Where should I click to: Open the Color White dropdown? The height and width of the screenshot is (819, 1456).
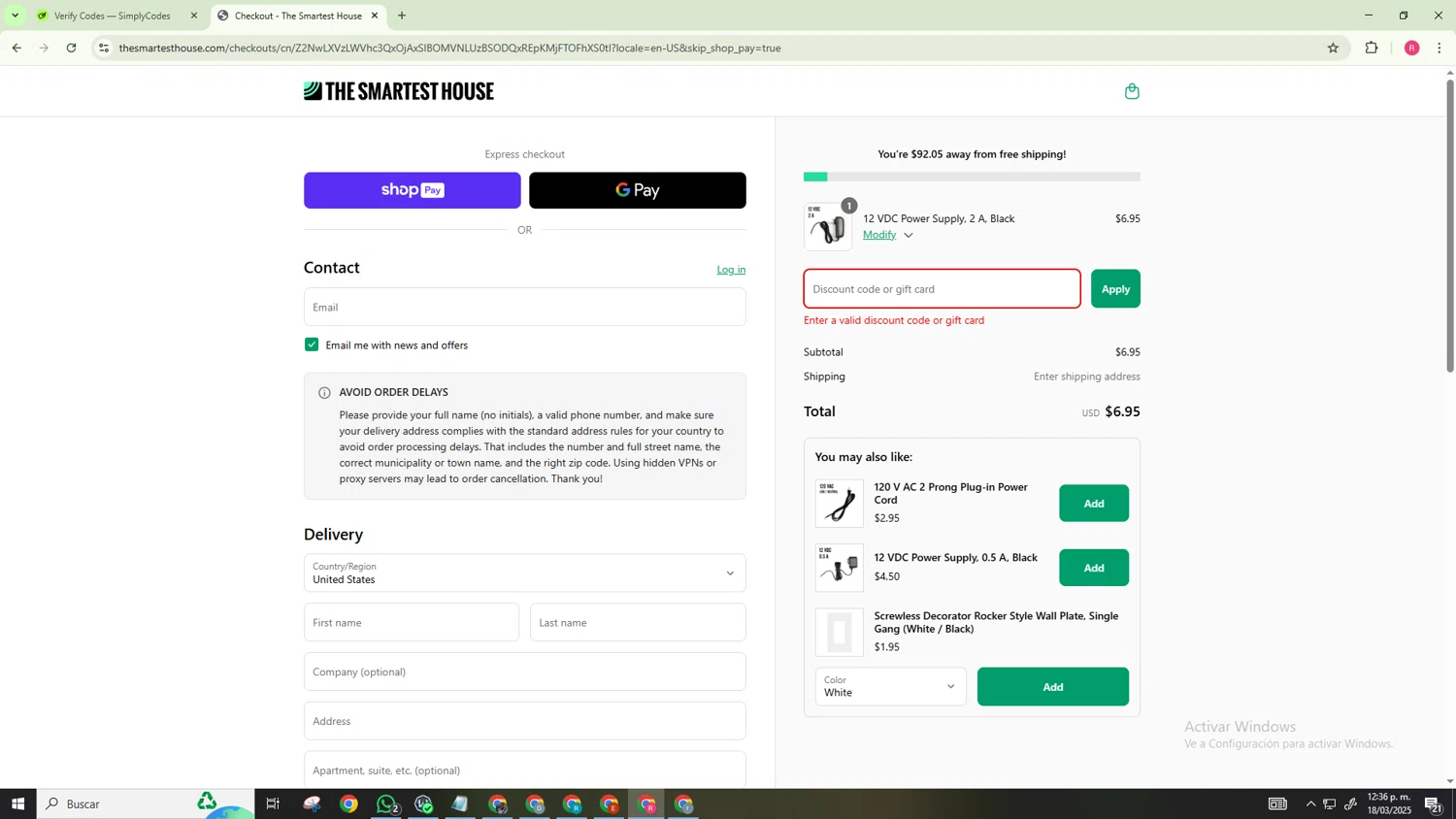(x=890, y=686)
